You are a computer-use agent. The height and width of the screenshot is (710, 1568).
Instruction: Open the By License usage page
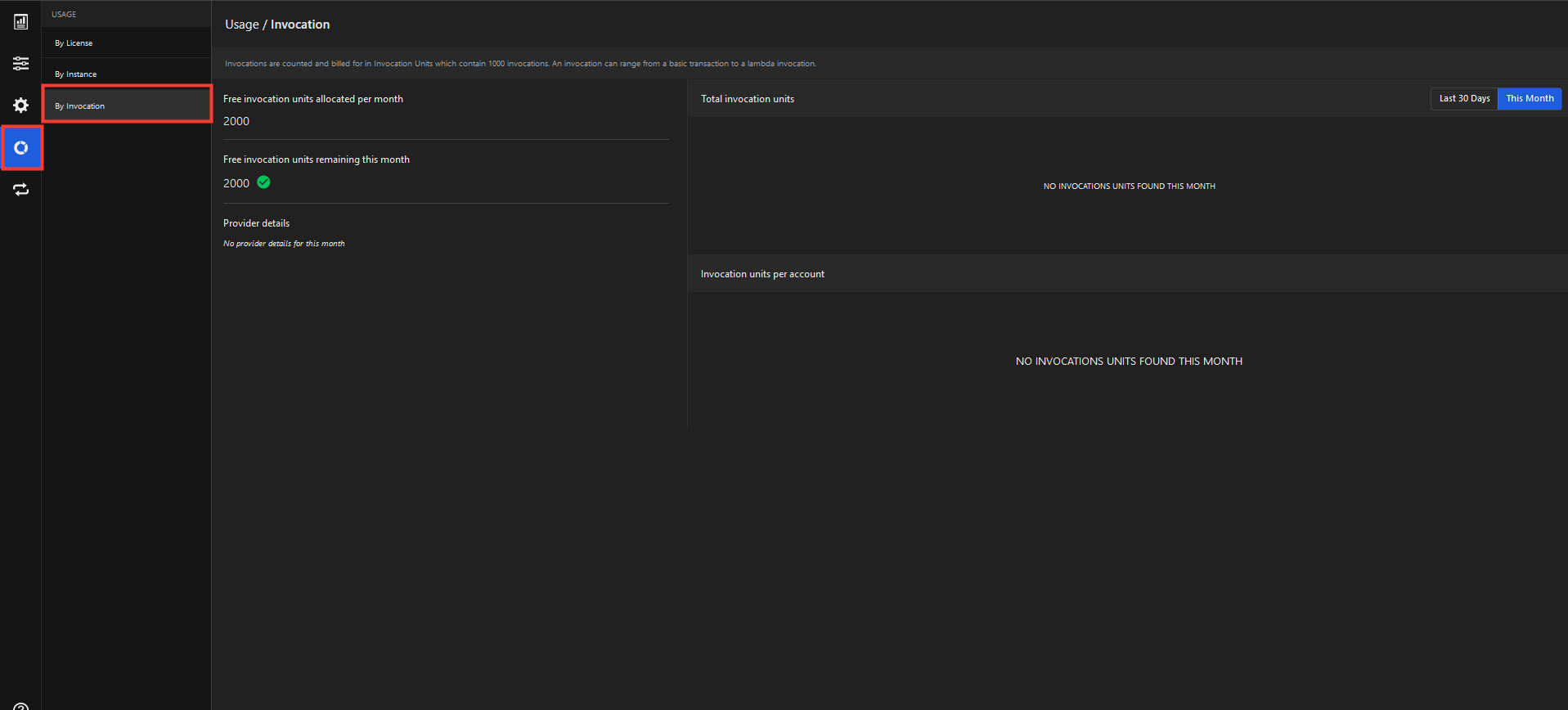click(127, 43)
